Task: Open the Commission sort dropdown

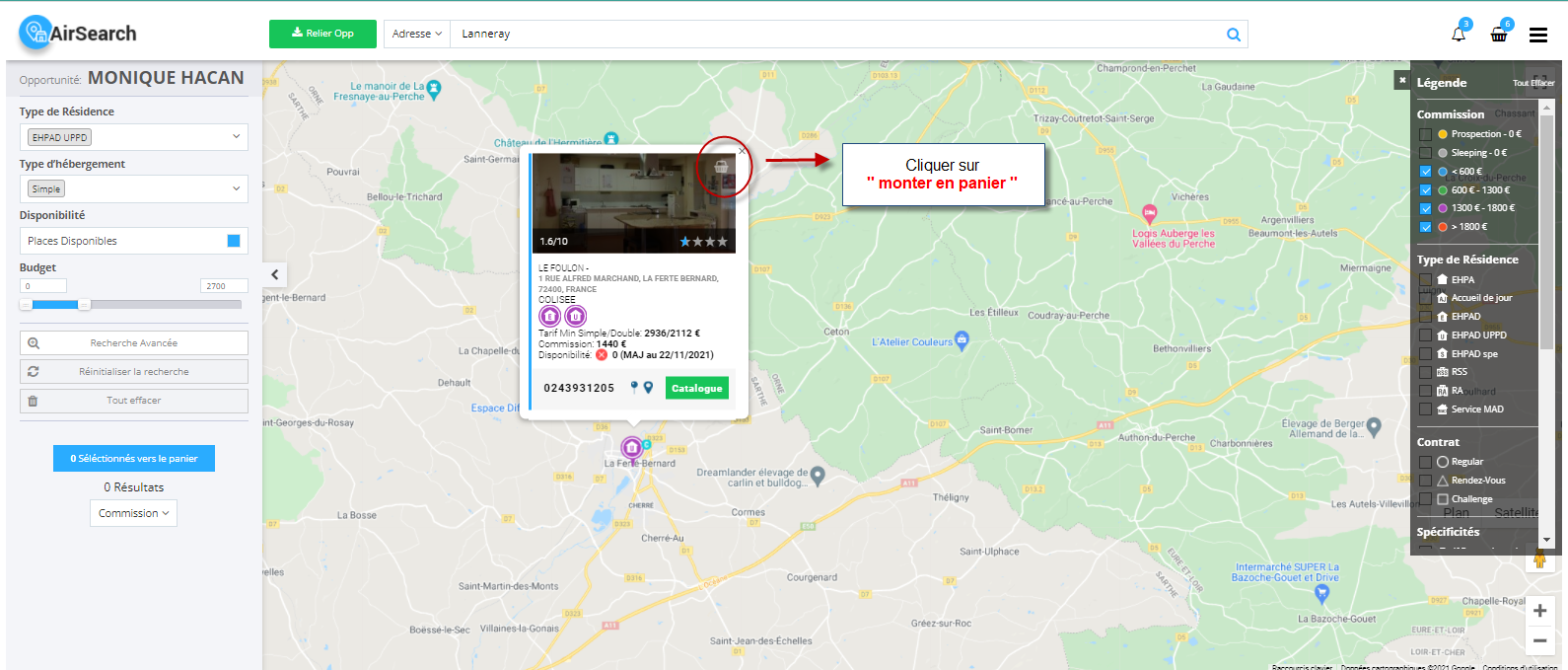Action: [x=134, y=513]
